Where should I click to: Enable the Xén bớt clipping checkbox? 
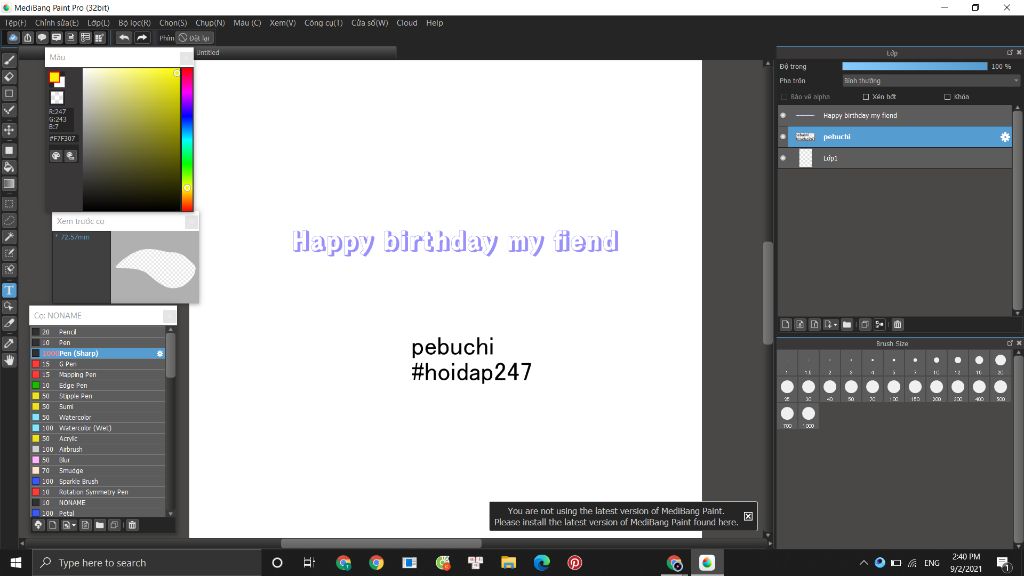(866, 97)
